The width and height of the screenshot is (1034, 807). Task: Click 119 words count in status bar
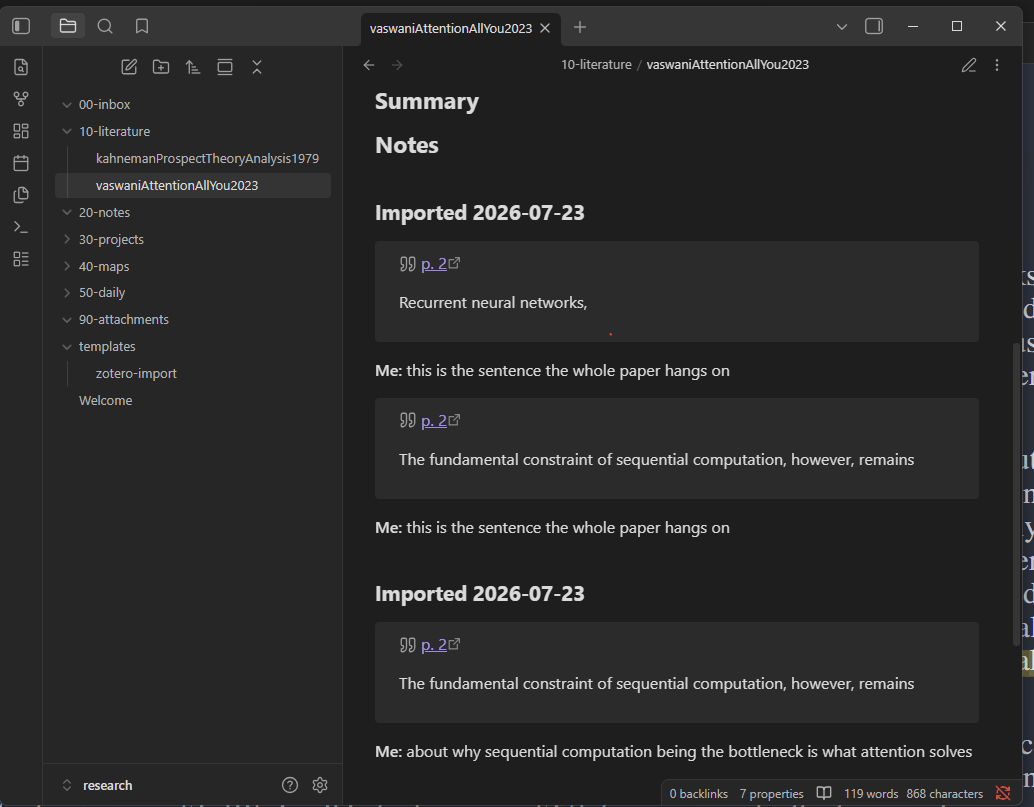[870, 794]
